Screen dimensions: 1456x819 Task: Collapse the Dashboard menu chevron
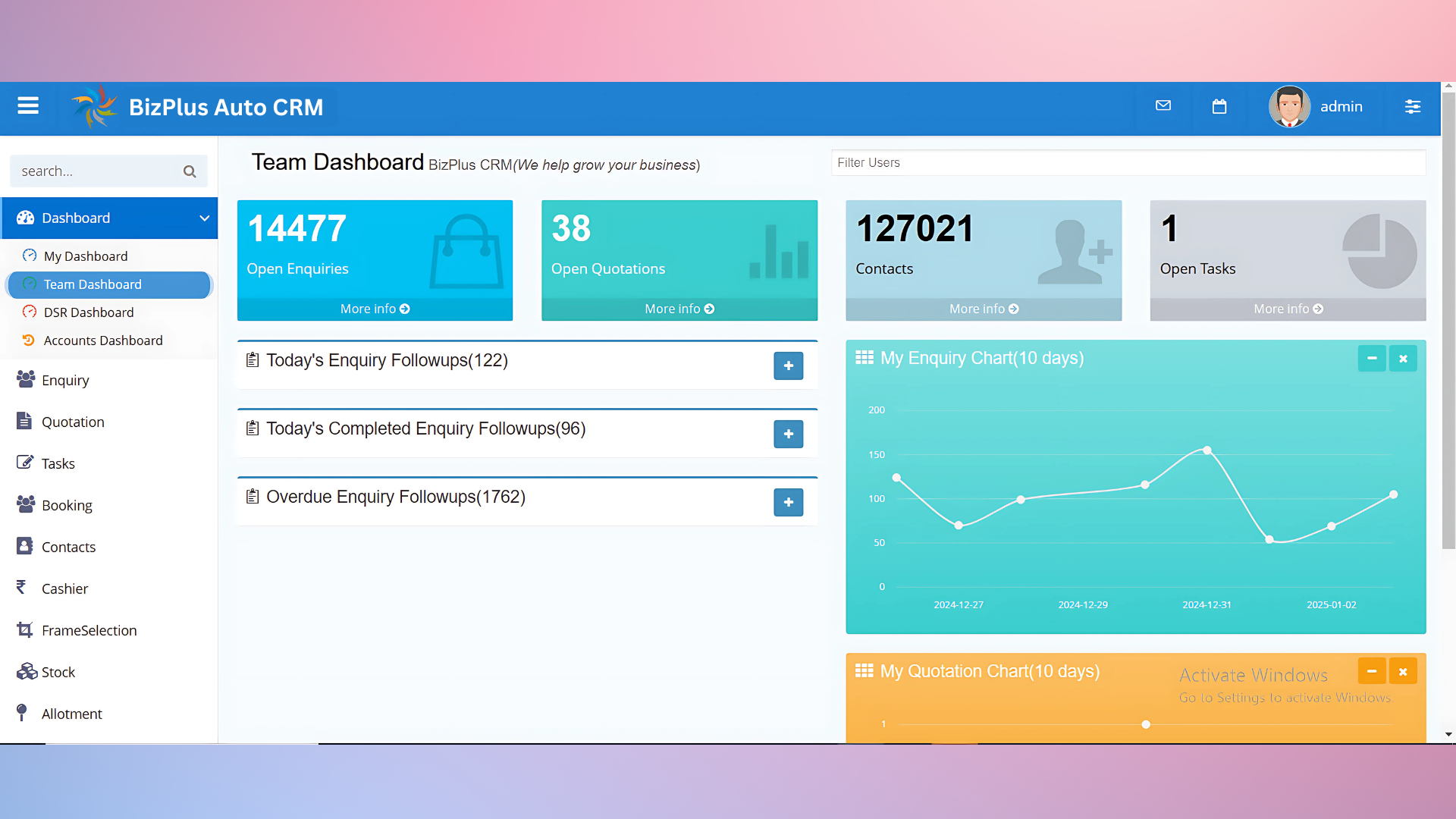tap(204, 218)
